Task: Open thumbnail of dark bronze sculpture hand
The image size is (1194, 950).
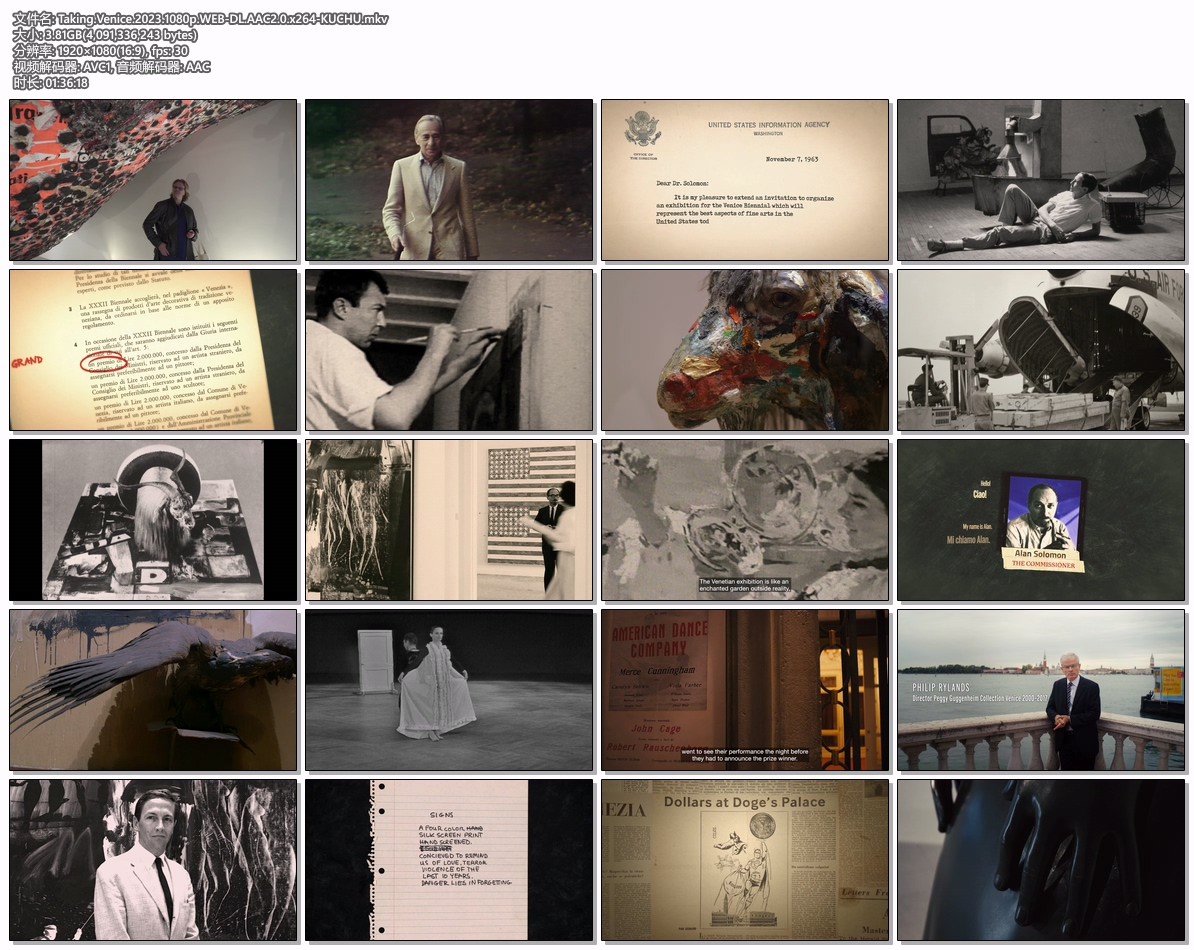Action: [1041, 859]
